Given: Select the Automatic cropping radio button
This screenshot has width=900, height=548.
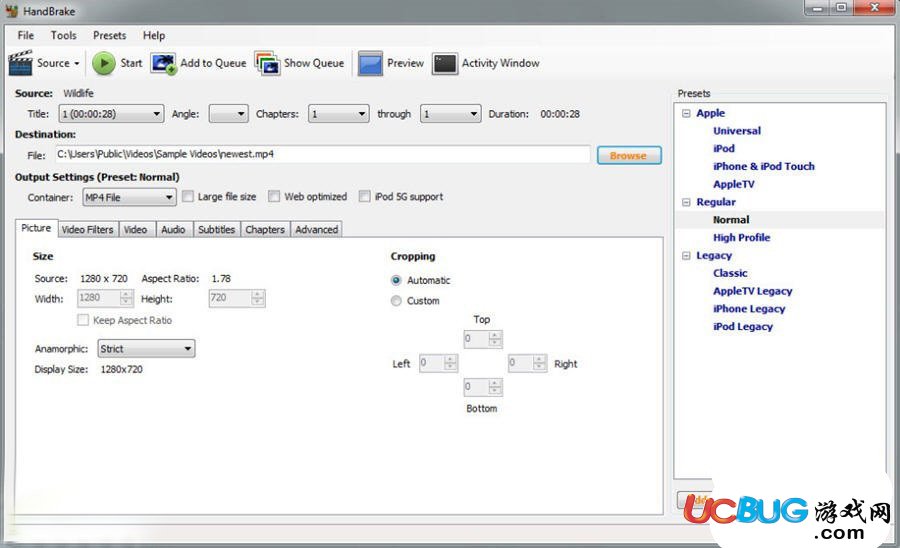Looking at the screenshot, I should (396, 281).
